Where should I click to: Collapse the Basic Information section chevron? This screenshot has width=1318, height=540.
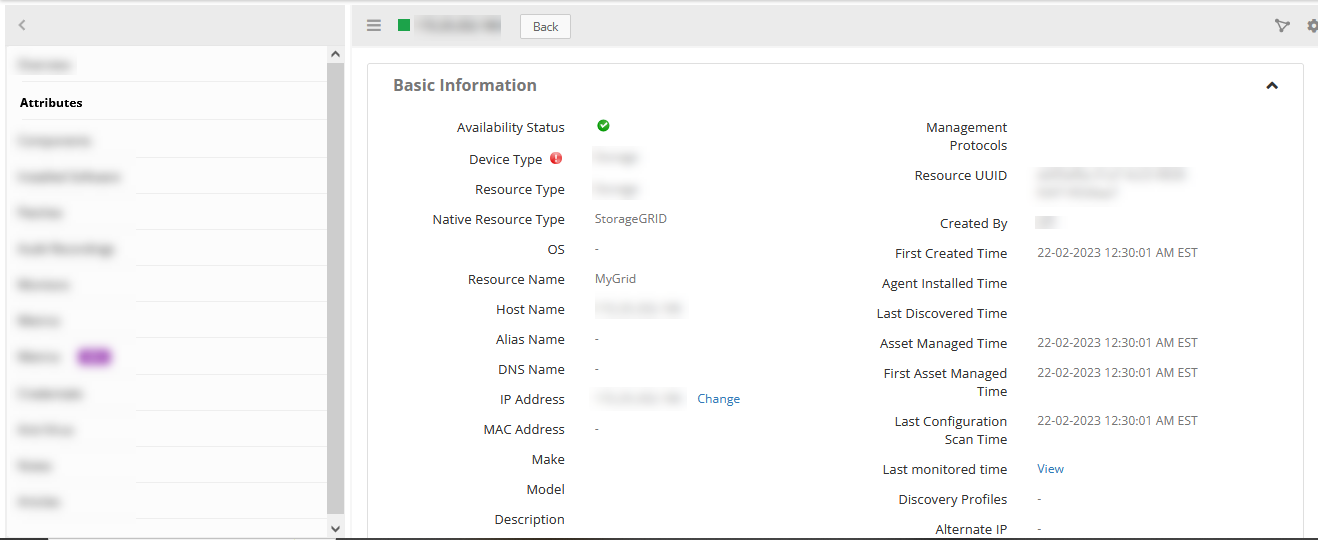(x=1272, y=86)
